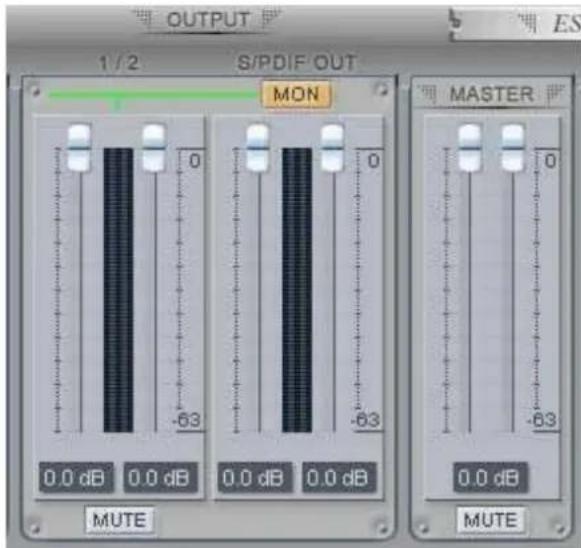Click the green stereo link bar

coord(155,95)
